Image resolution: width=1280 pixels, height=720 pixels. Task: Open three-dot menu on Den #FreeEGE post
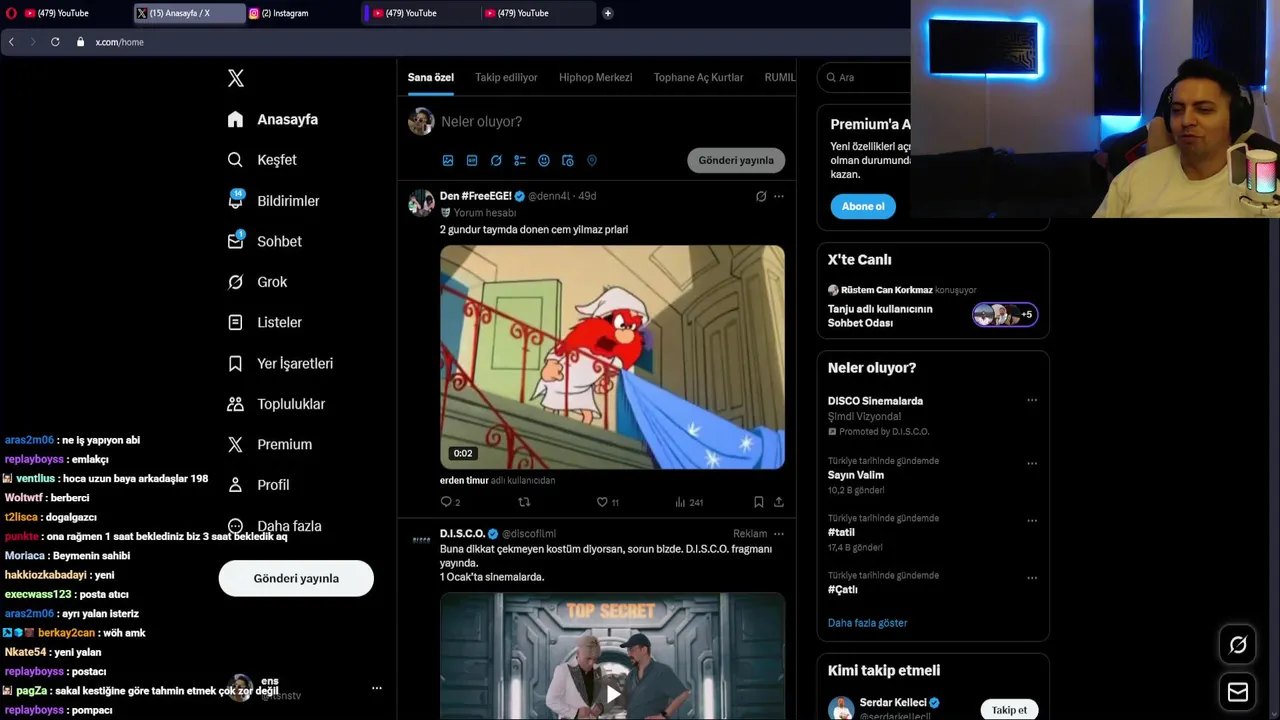[779, 196]
